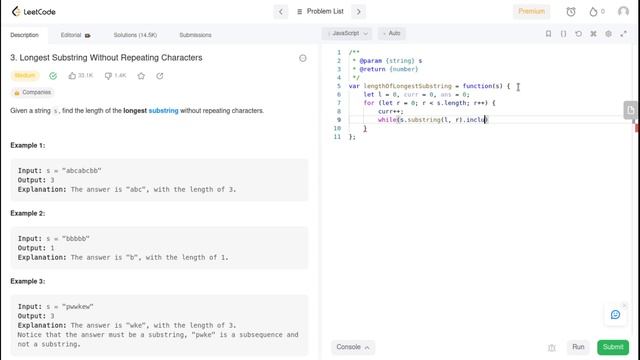640x360 pixels.
Task: Switch to the Editorial tab
Action: pyautogui.click(x=76, y=35)
